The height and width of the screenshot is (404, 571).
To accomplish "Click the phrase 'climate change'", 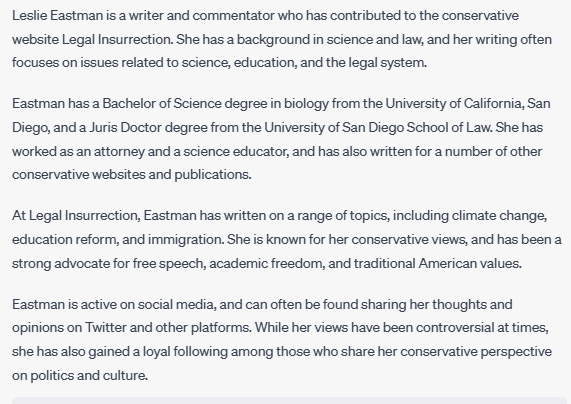I will point(499,216).
